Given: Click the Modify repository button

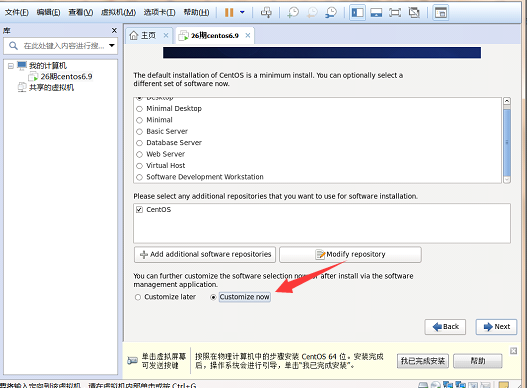Looking at the screenshot, I should 350,255.
